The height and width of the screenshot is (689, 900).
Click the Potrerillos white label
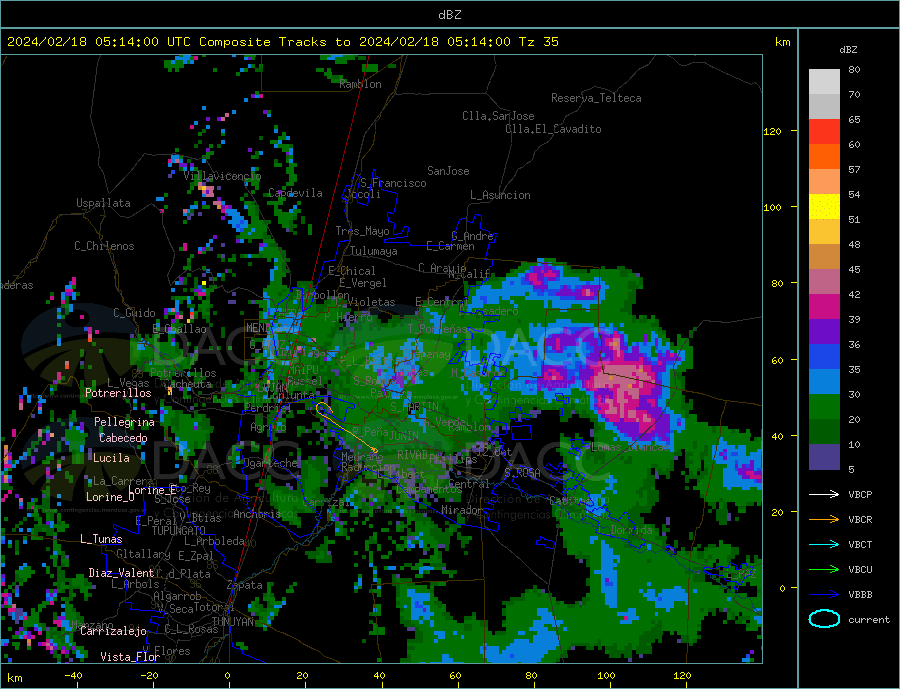tap(118, 393)
